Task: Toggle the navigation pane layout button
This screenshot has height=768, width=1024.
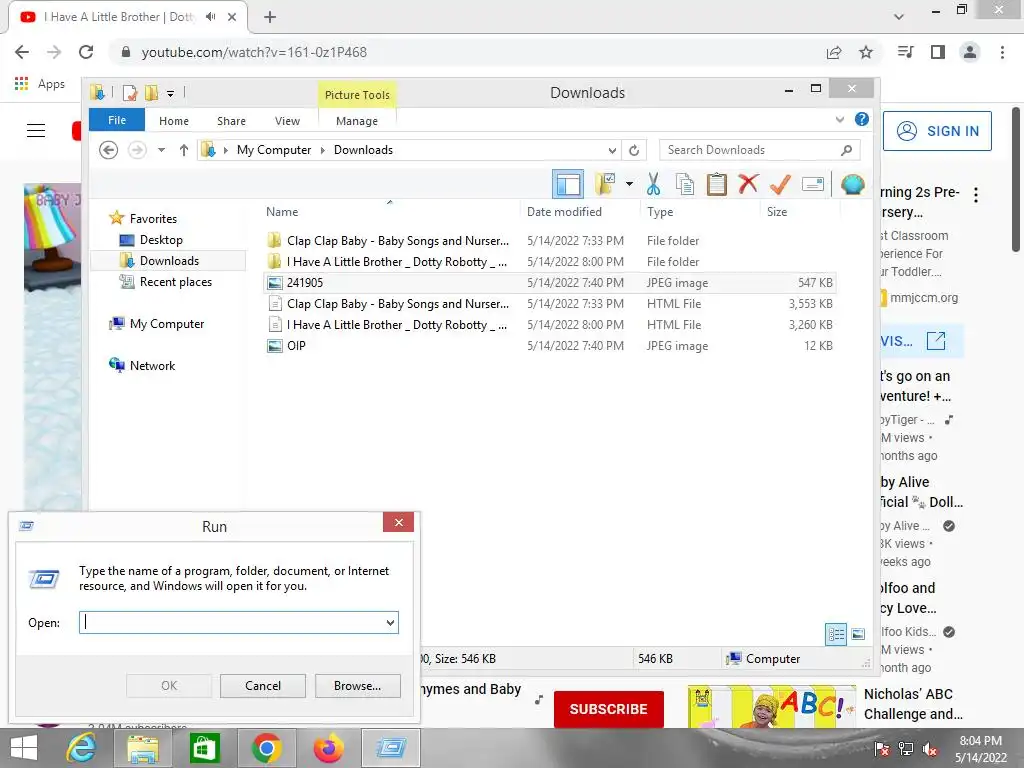Action: [568, 184]
